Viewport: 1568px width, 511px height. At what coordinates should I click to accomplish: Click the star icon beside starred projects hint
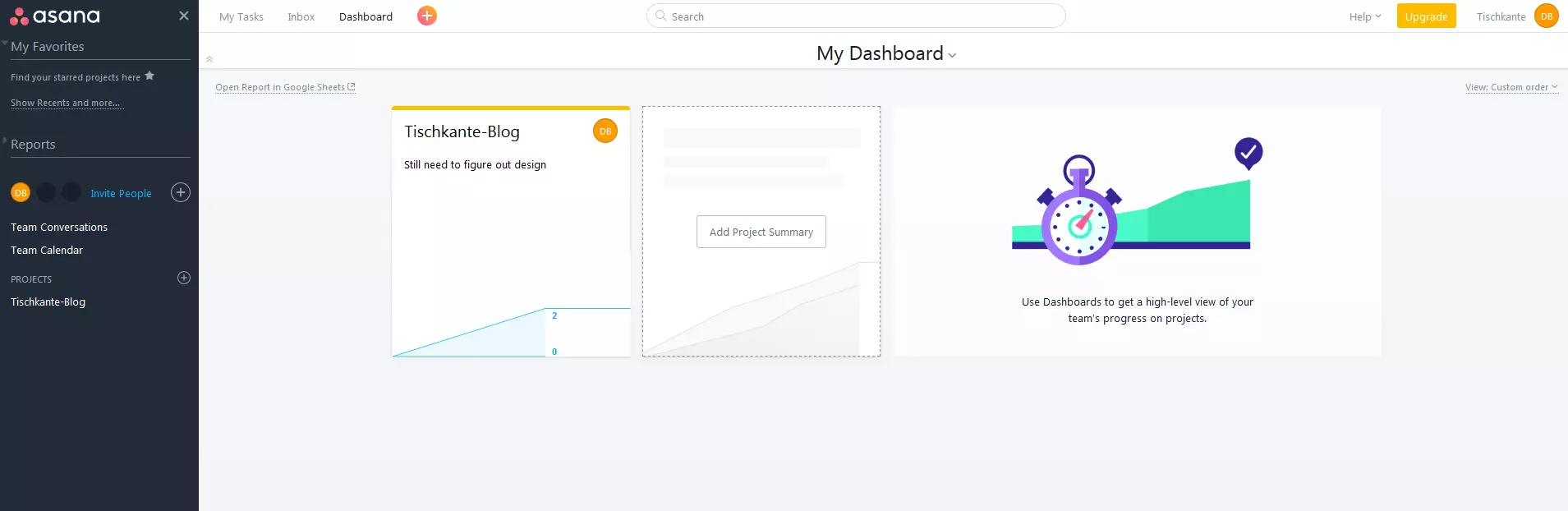149,76
